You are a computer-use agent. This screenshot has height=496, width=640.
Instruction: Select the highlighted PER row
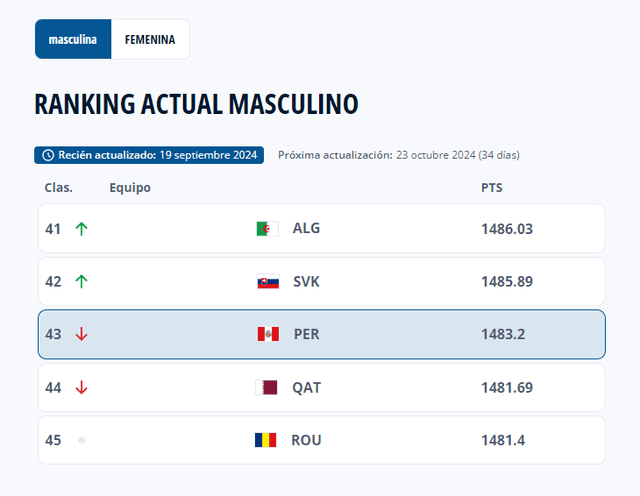(x=321, y=334)
